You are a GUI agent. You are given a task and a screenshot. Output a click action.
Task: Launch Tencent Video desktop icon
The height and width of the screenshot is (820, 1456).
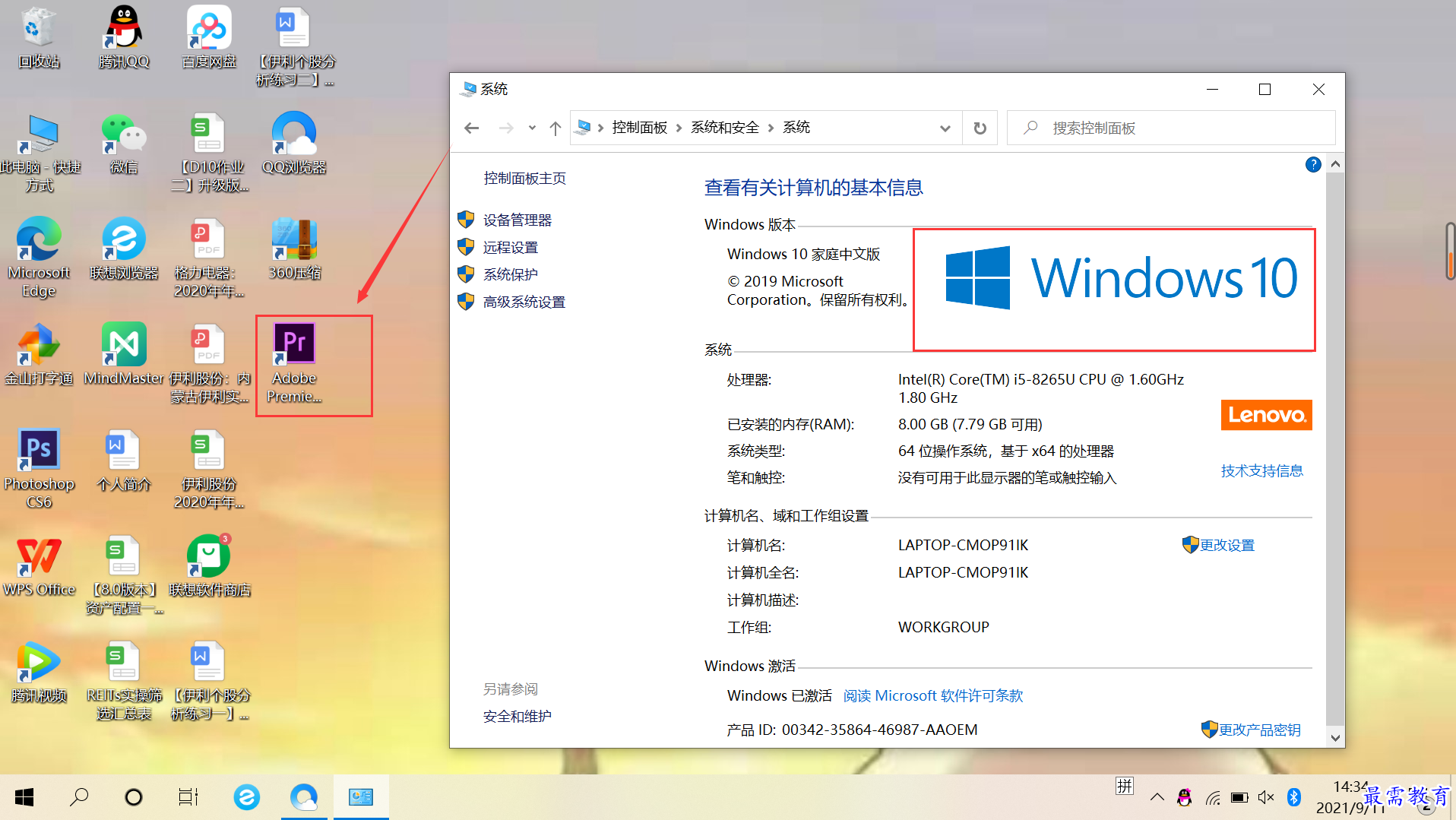[39, 672]
